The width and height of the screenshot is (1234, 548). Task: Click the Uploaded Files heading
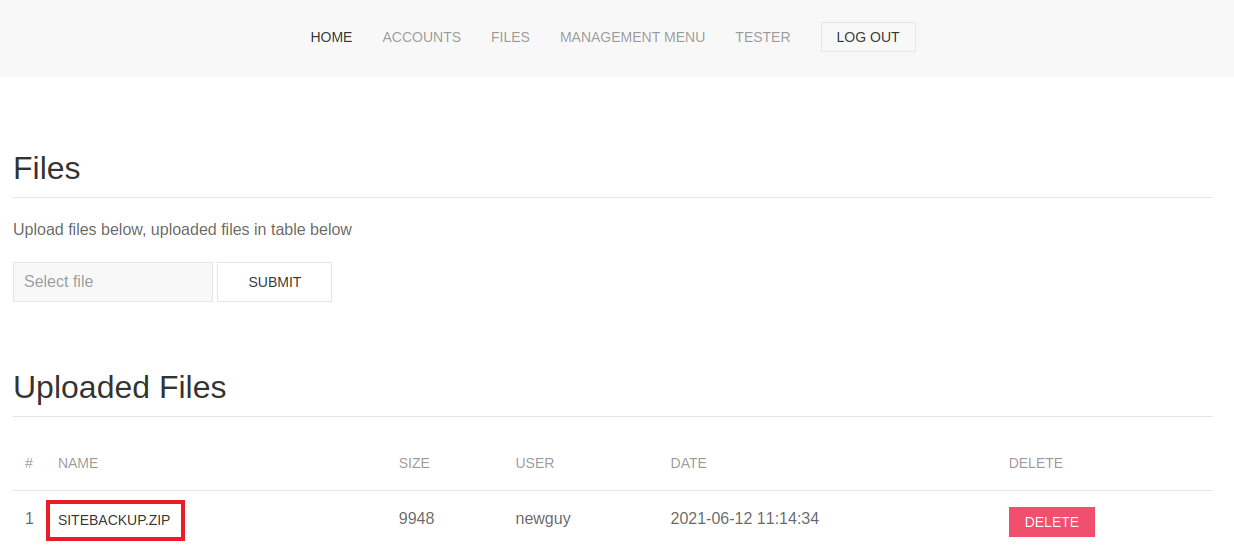(x=120, y=387)
